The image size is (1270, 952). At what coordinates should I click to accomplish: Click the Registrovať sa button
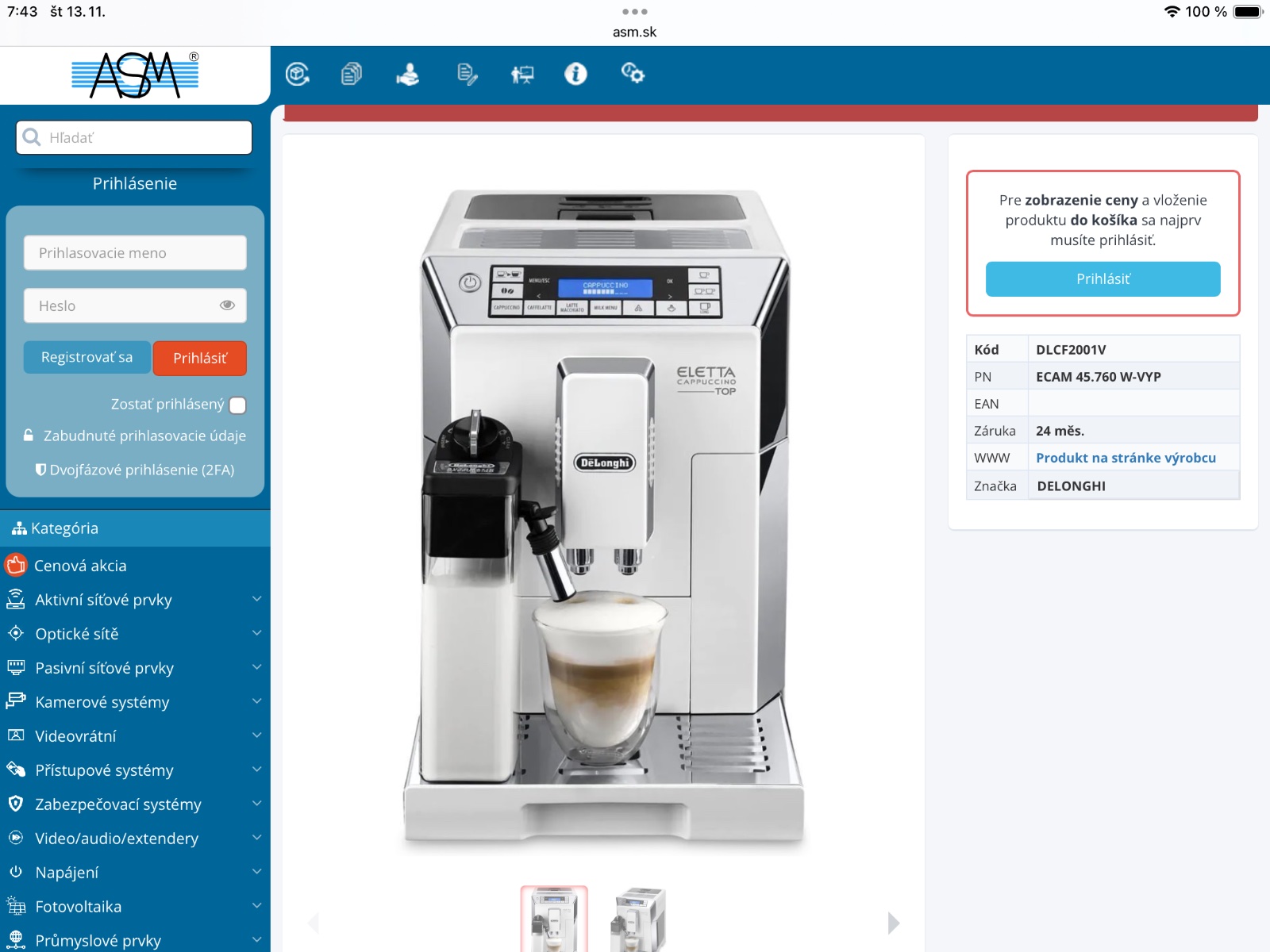(x=87, y=358)
